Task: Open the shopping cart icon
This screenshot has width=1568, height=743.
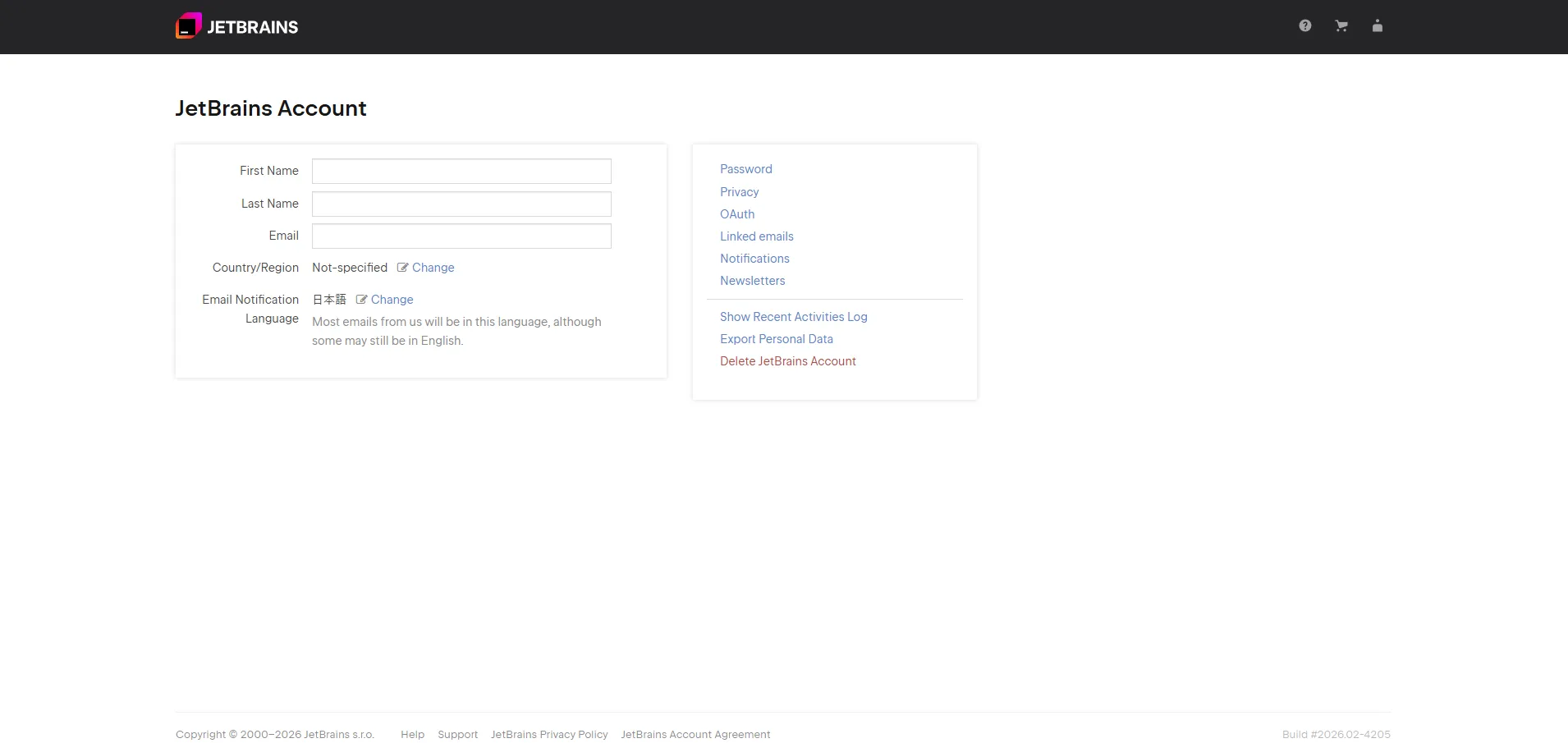Action: 1341,26
